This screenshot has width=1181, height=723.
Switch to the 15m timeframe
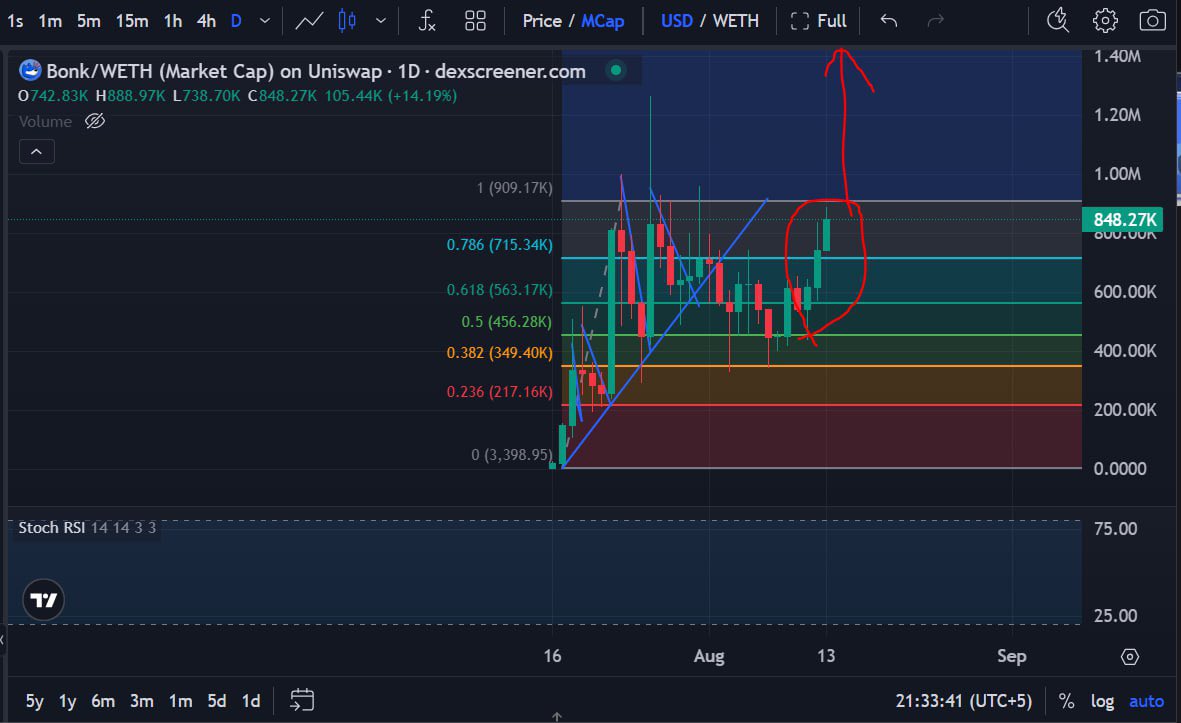132,21
